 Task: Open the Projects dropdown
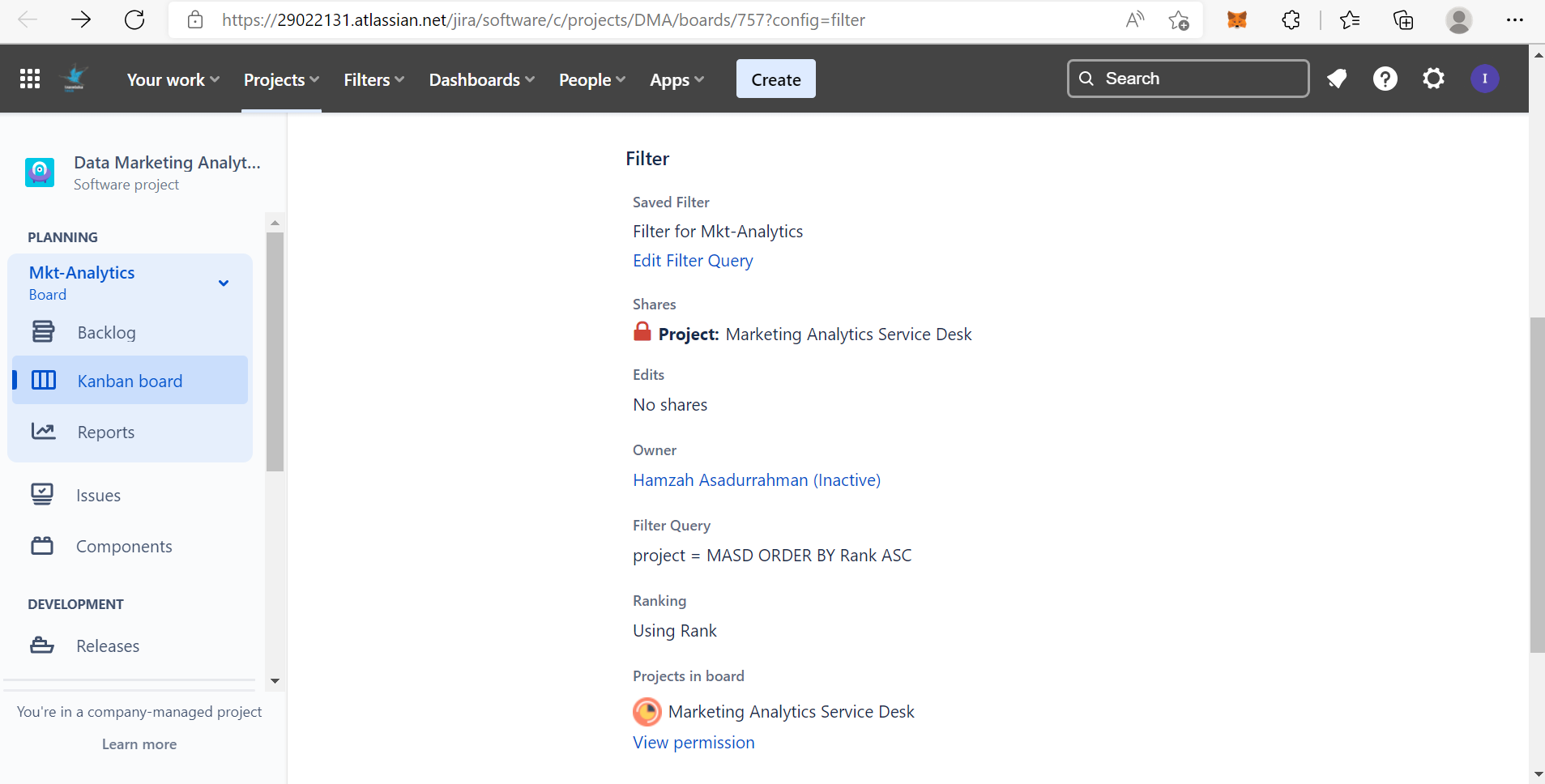point(280,79)
